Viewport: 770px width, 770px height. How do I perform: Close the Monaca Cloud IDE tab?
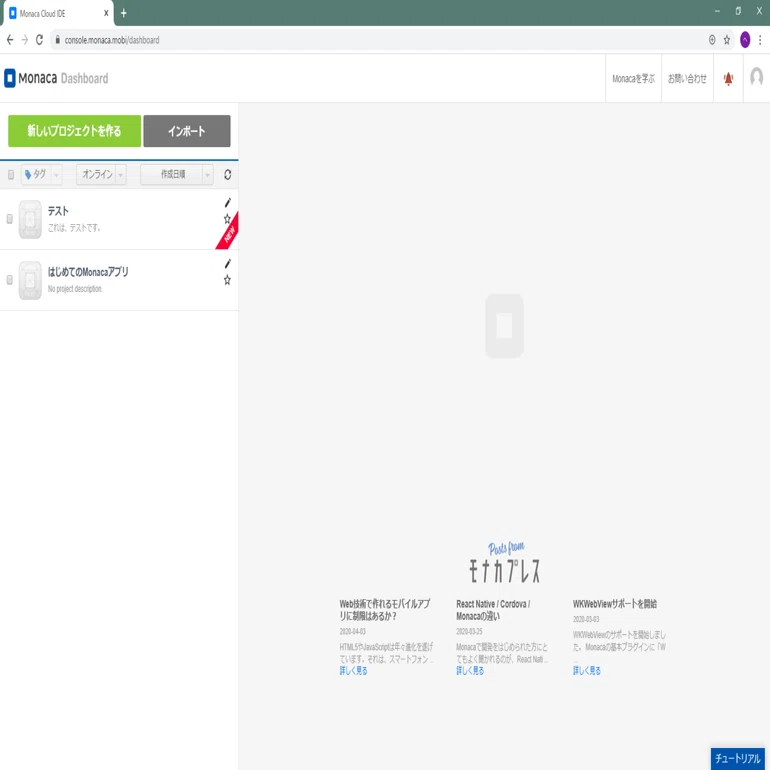click(x=106, y=13)
